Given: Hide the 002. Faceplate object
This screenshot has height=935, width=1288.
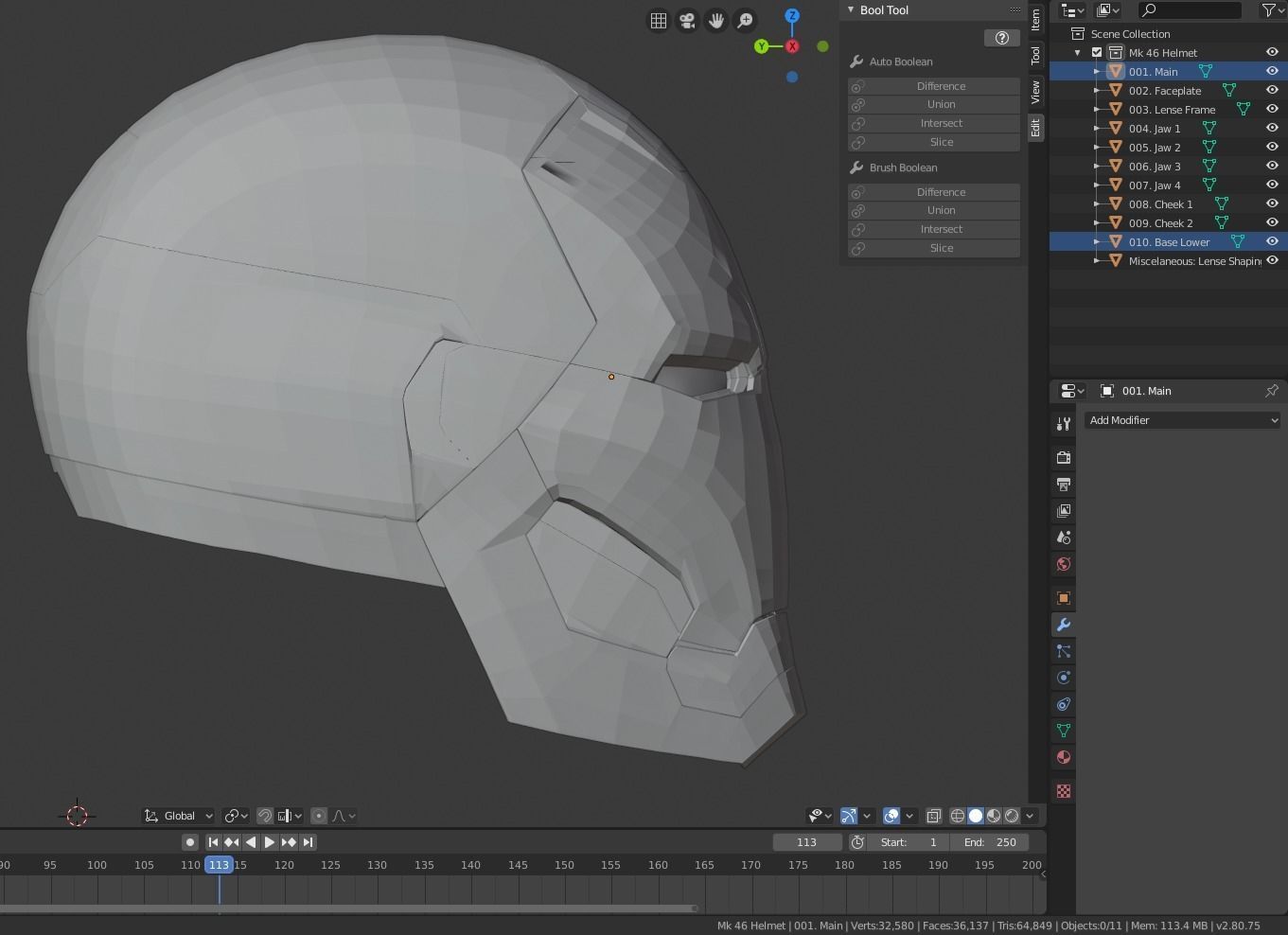Looking at the screenshot, I should coord(1272,90).
